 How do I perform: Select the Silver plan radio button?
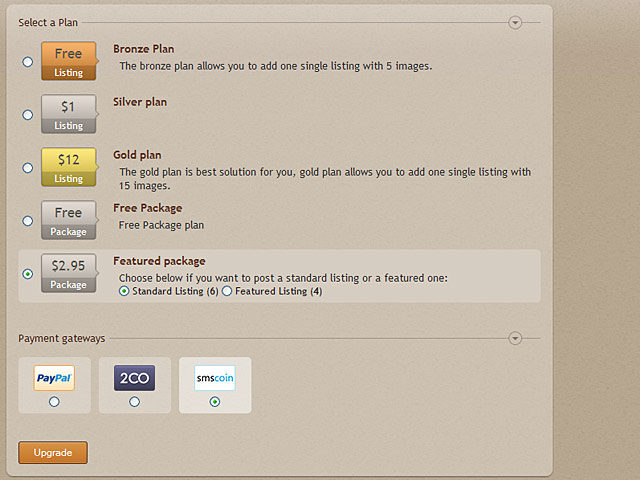(x=28, y=115)
